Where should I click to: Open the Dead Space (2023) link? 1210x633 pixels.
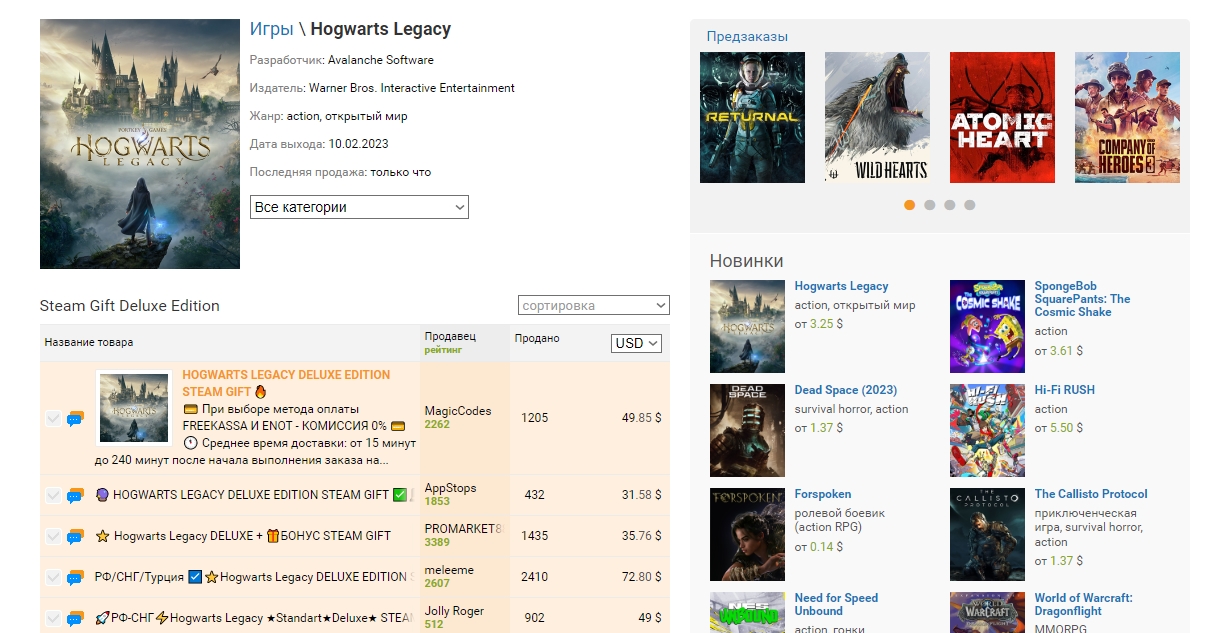846,390
